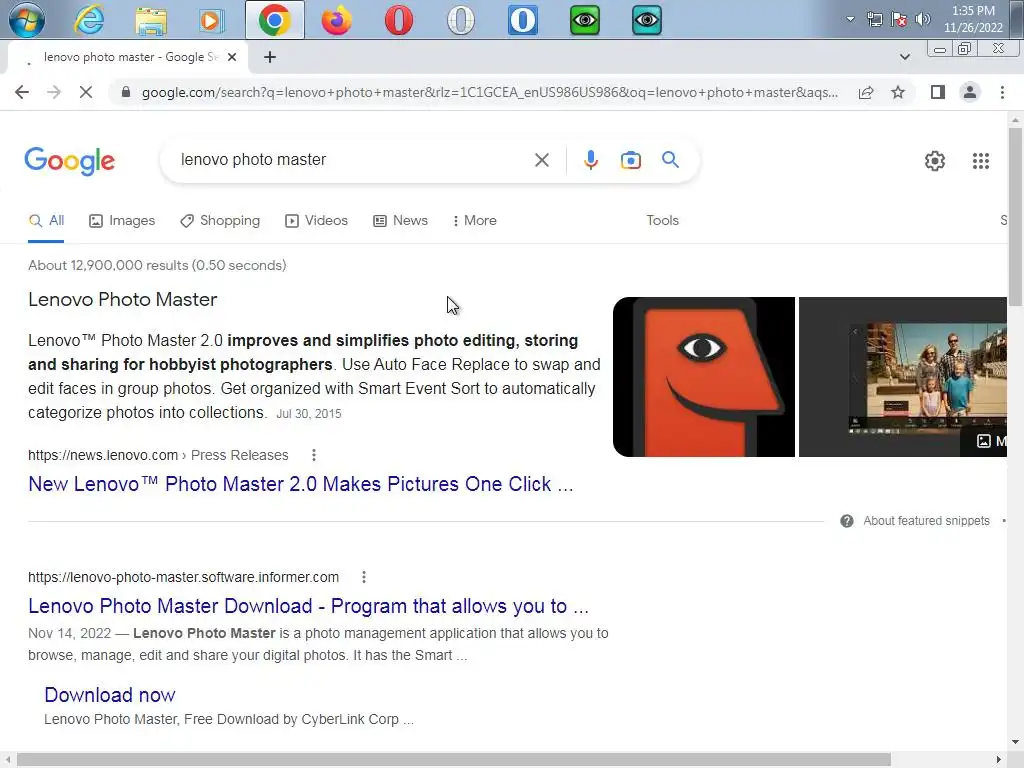Go to Google home via logo
The height and width of the screenshot is (768, 1024).
(x=70, y=161)
